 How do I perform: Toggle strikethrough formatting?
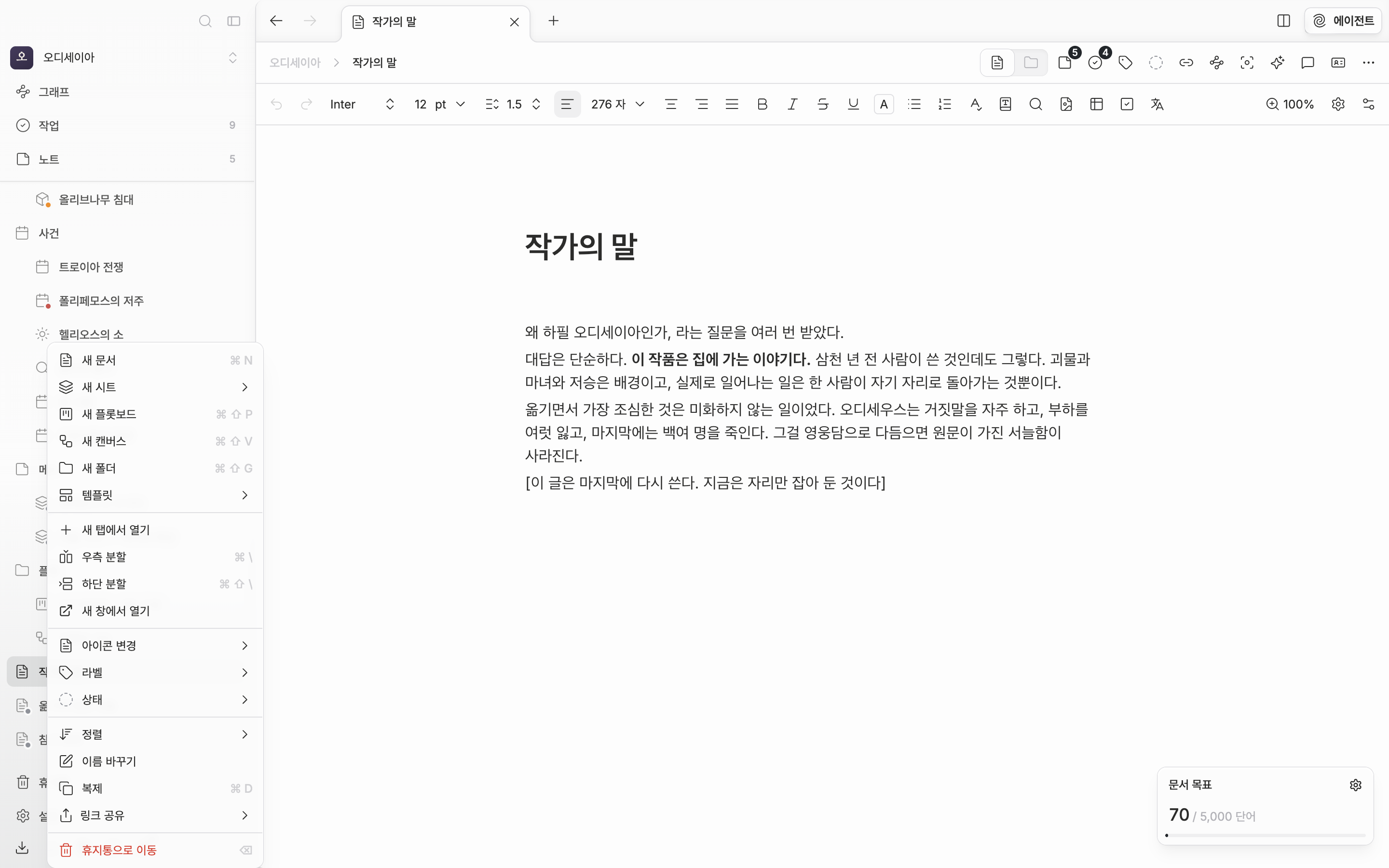[823, 104]
